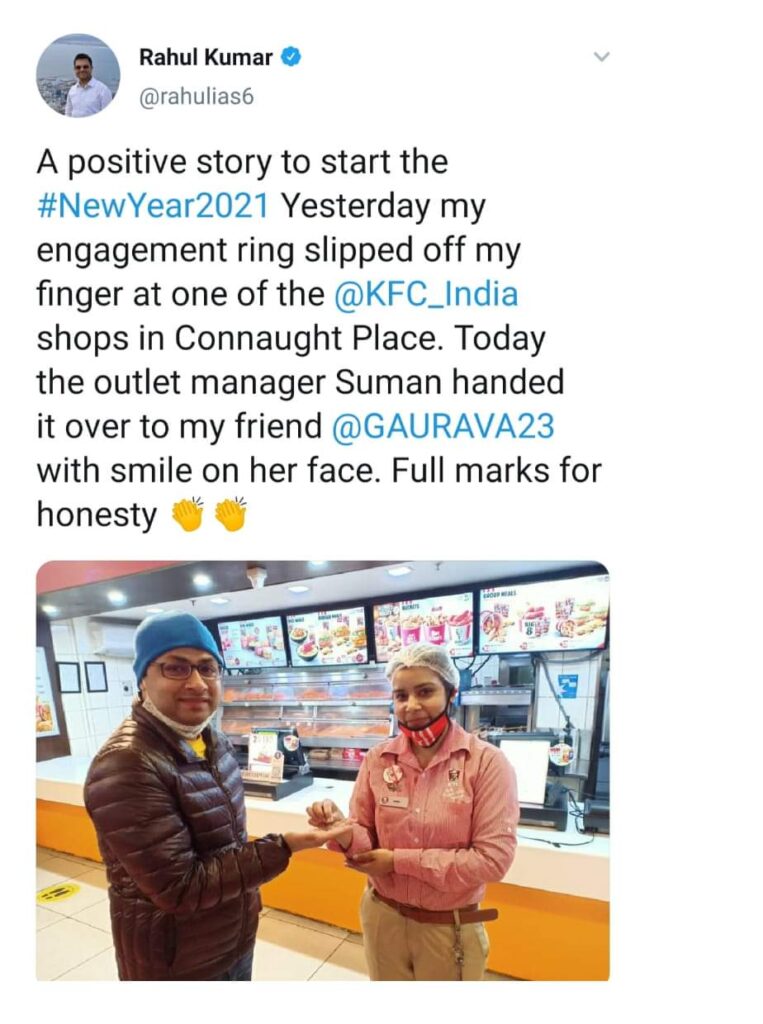Click the second clapping hands emoji

pyautogui.click(x=231, y=515)
